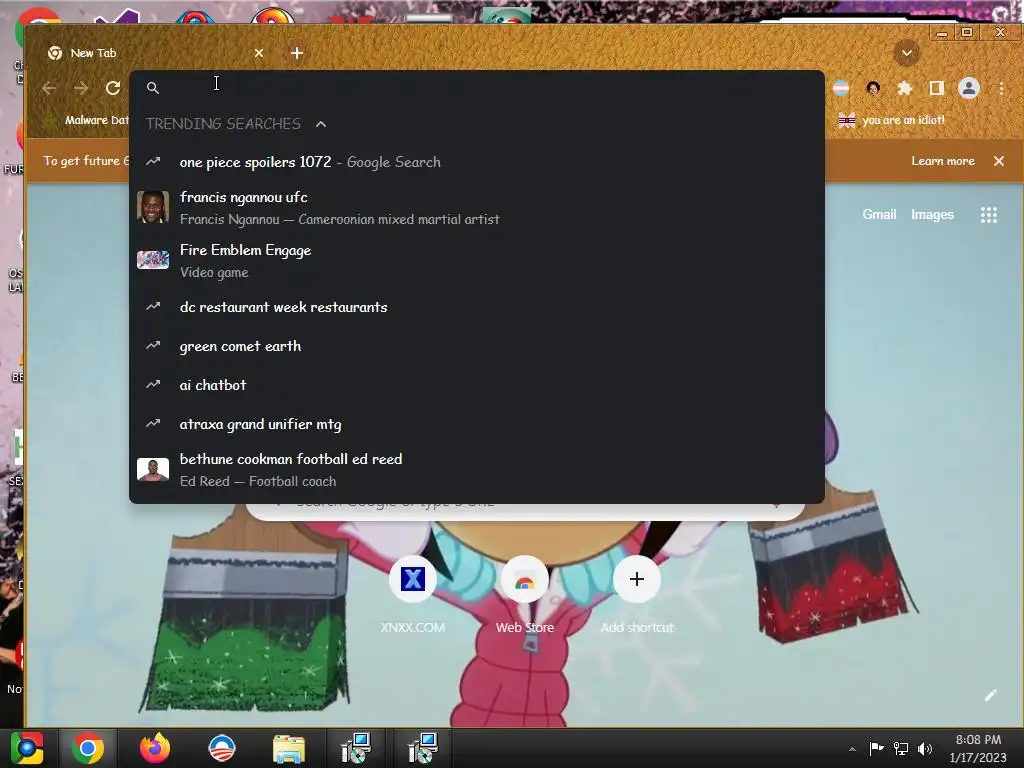Screen dimensions: 1024x768
Task: Collapse the Trending Searches section
Action: pyautogui.click(x=321, y=124)
